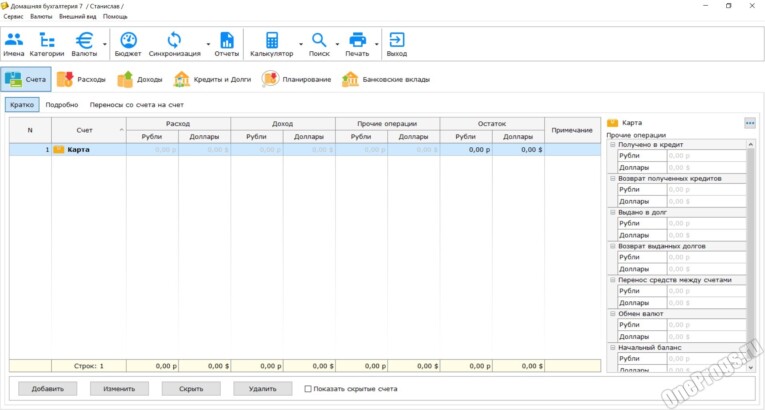Collapse the Возврат выданных долгов group
Viewport: 765px width, 410px height.
[612, 246]
